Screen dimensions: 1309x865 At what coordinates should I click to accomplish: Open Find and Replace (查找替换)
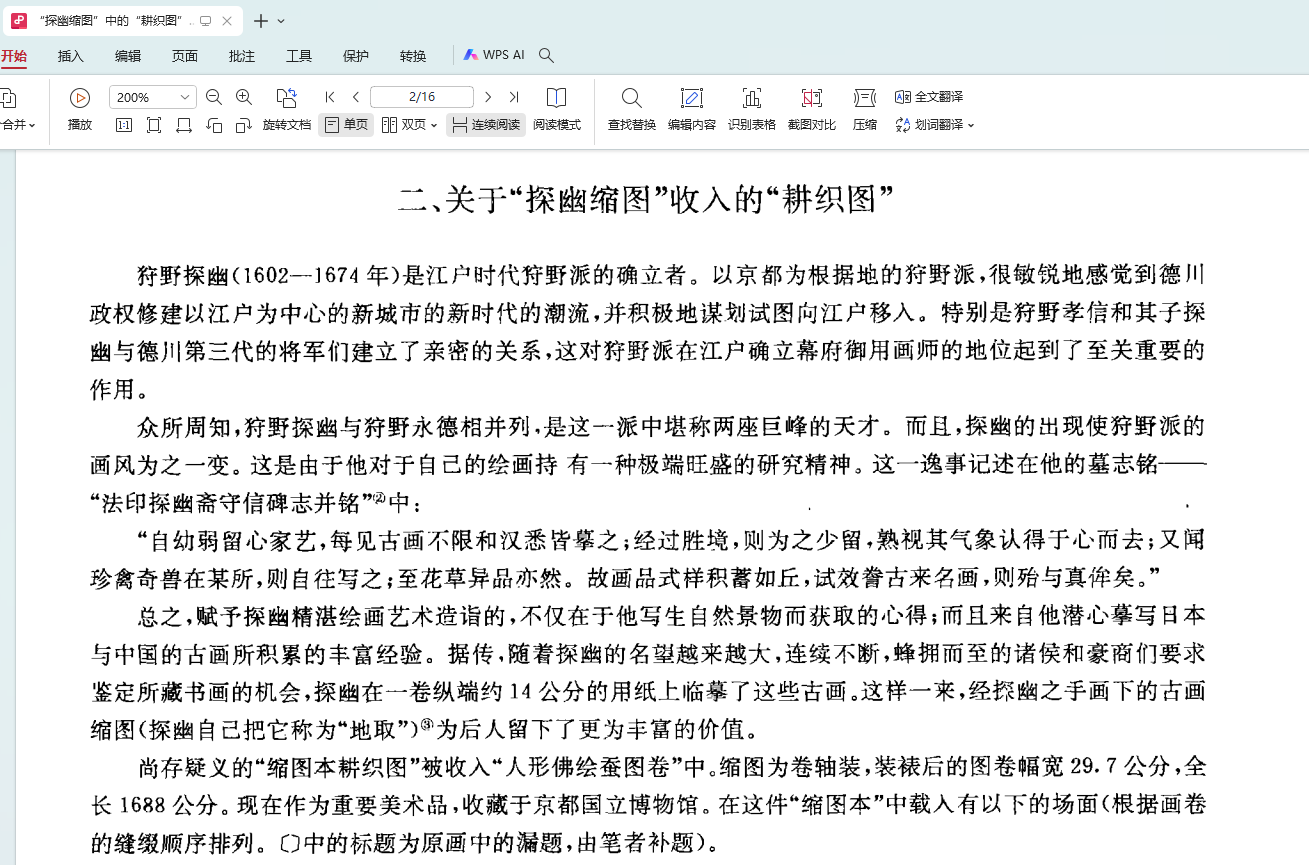pyautogui.click(x=631, y=98)
